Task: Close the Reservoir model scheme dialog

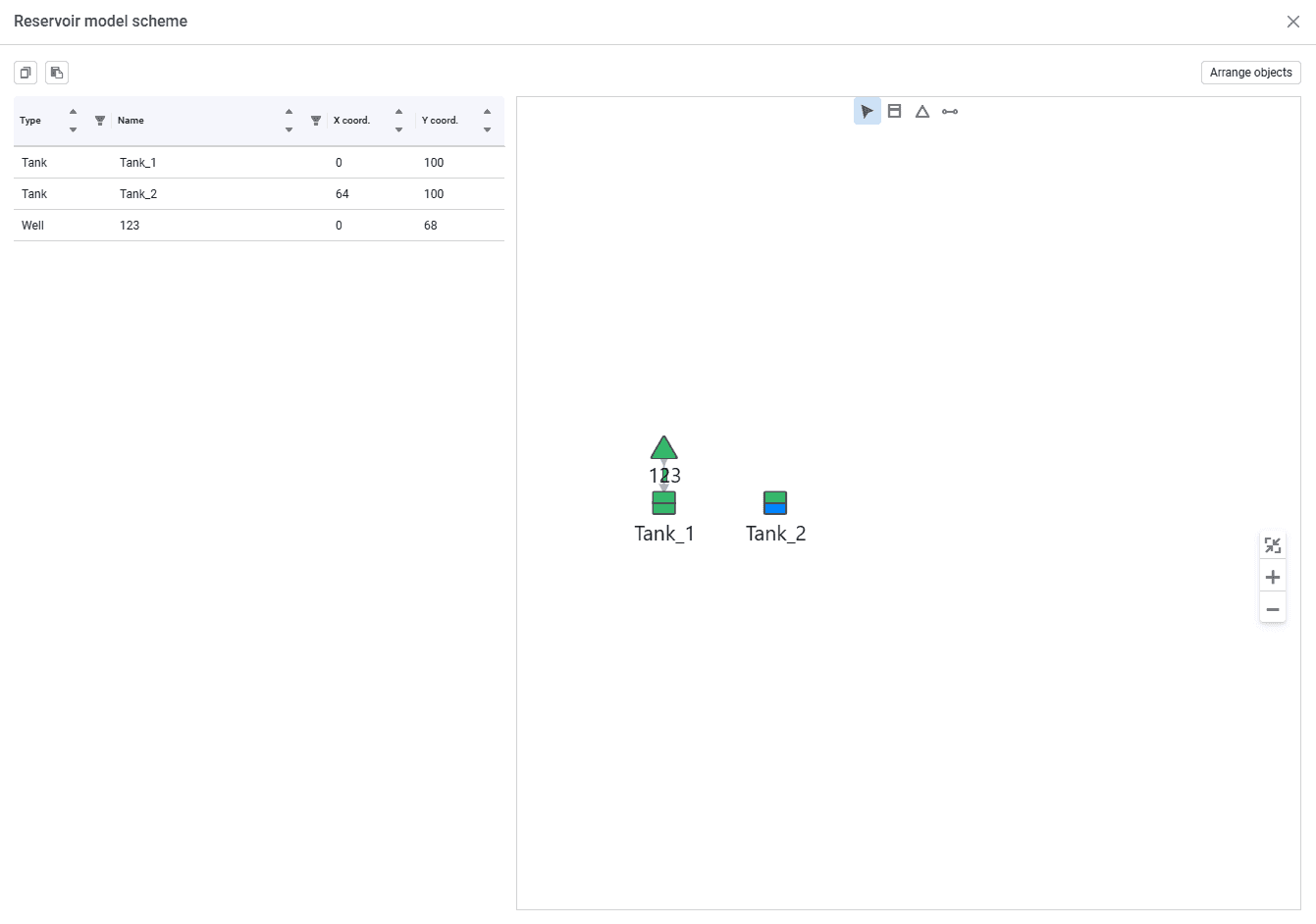Action: tap(1293, 22)
